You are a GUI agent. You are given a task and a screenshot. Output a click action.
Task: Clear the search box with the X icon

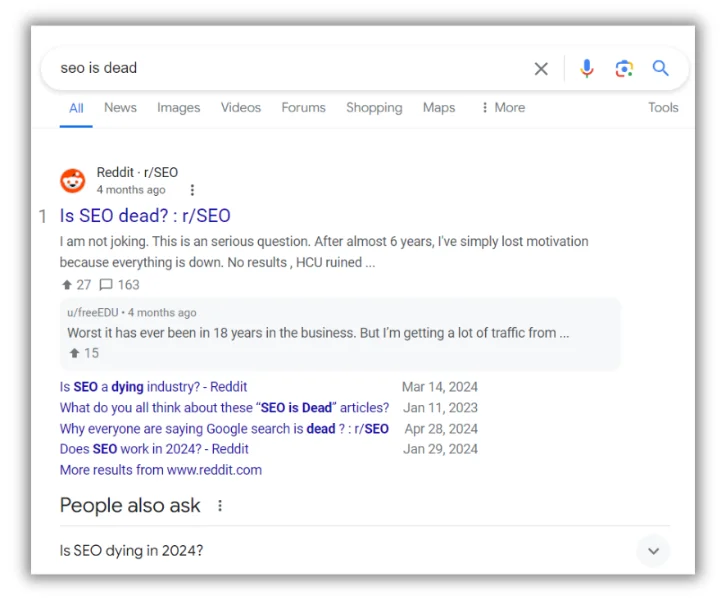541,69
